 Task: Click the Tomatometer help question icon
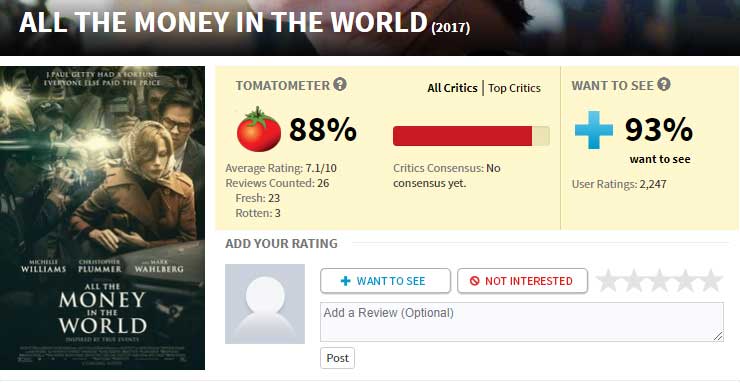point(340,85)
